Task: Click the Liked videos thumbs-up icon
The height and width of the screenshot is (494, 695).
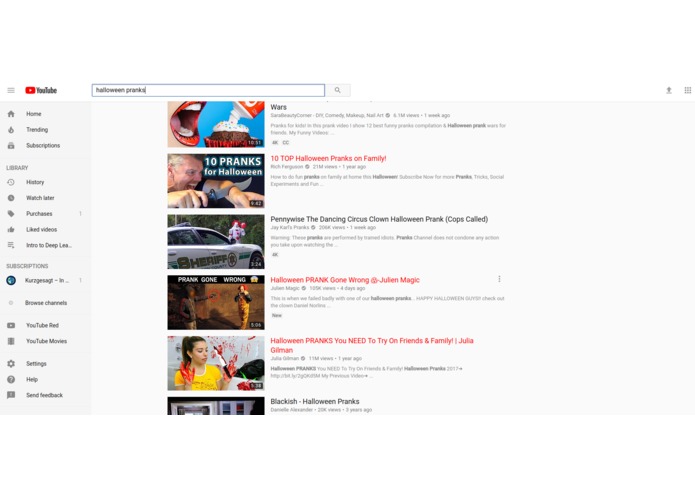Action: point(11,229)
